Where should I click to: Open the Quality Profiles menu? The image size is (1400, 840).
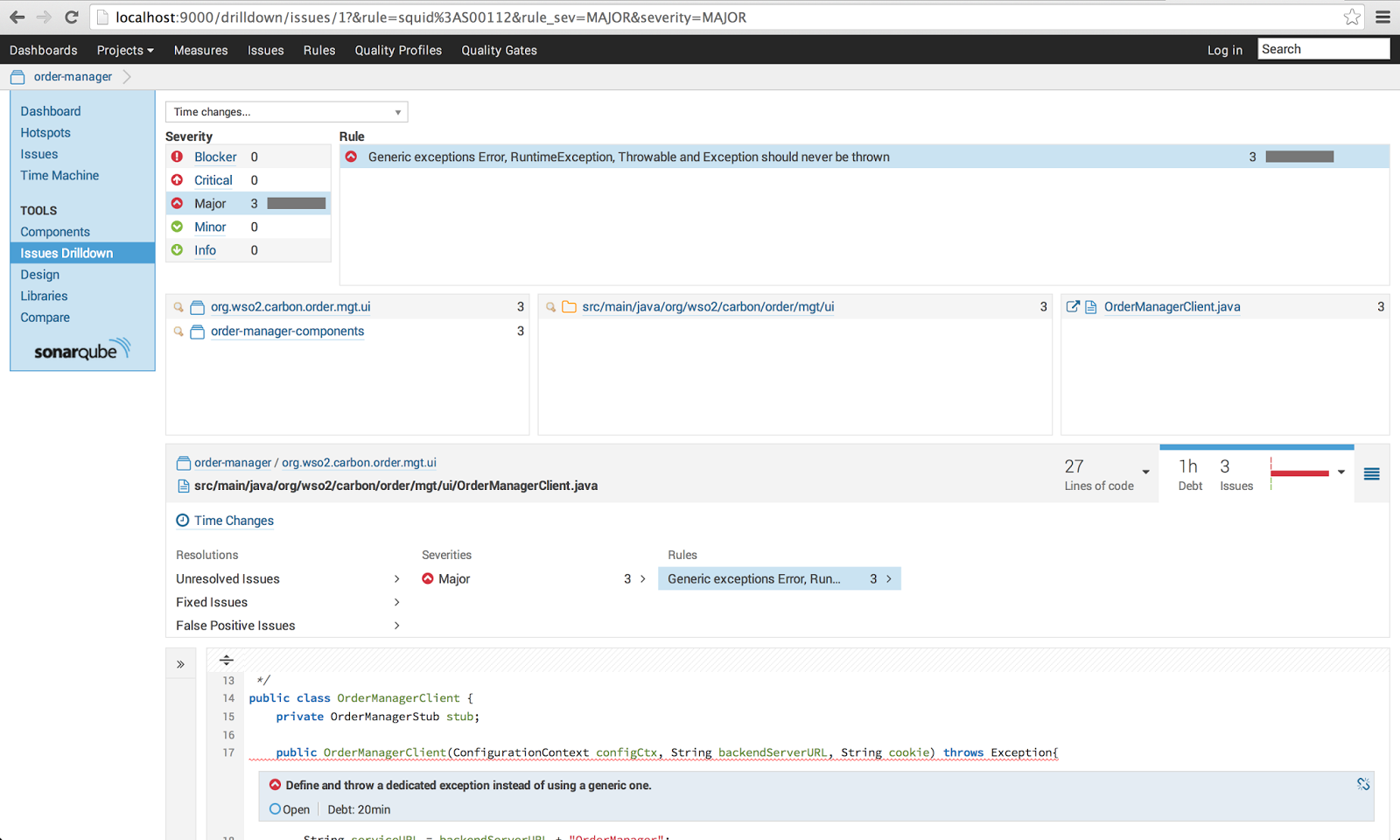click(398, 50)
